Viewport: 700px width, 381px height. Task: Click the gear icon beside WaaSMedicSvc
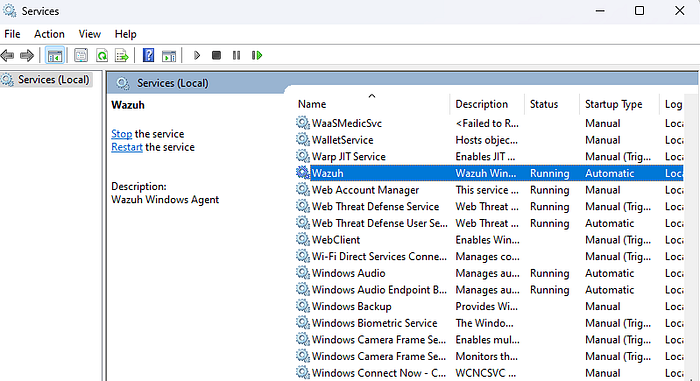click(x=303, y=123)
